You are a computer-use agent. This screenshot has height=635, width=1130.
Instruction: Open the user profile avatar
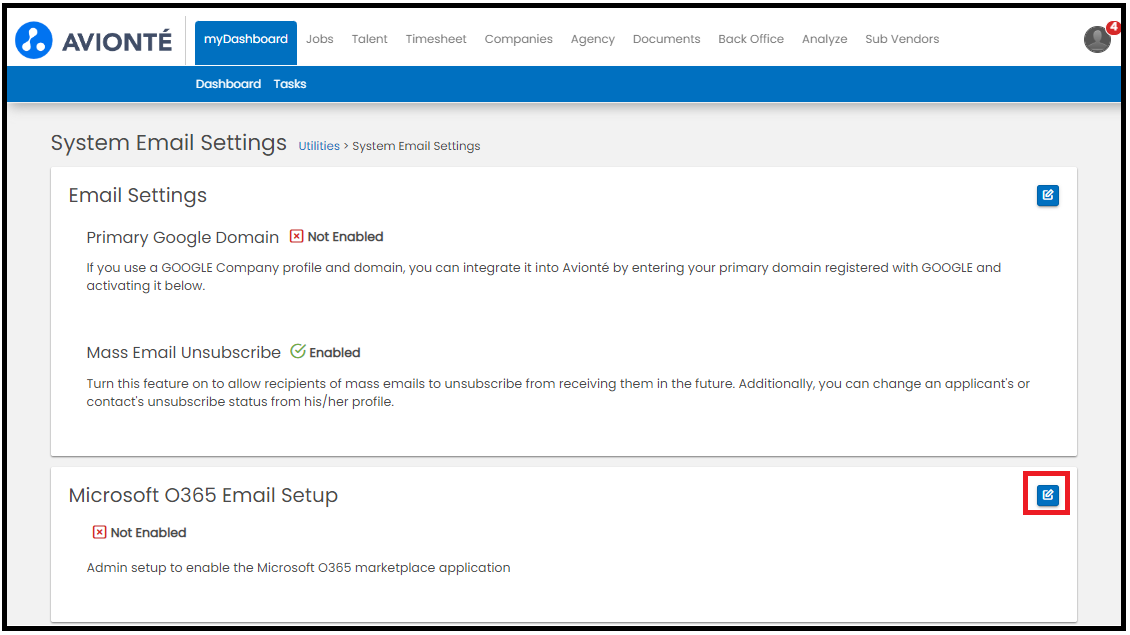1097,40
